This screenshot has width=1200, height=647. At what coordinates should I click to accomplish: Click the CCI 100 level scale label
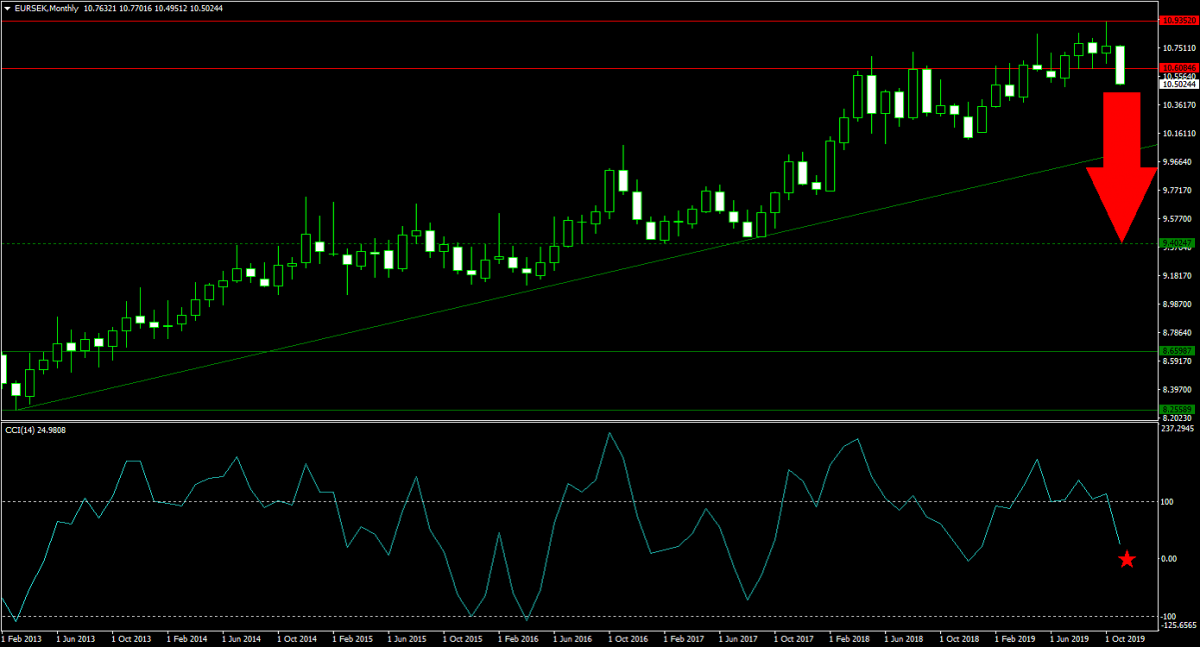pyautogui.click(x=1165, y=502)
